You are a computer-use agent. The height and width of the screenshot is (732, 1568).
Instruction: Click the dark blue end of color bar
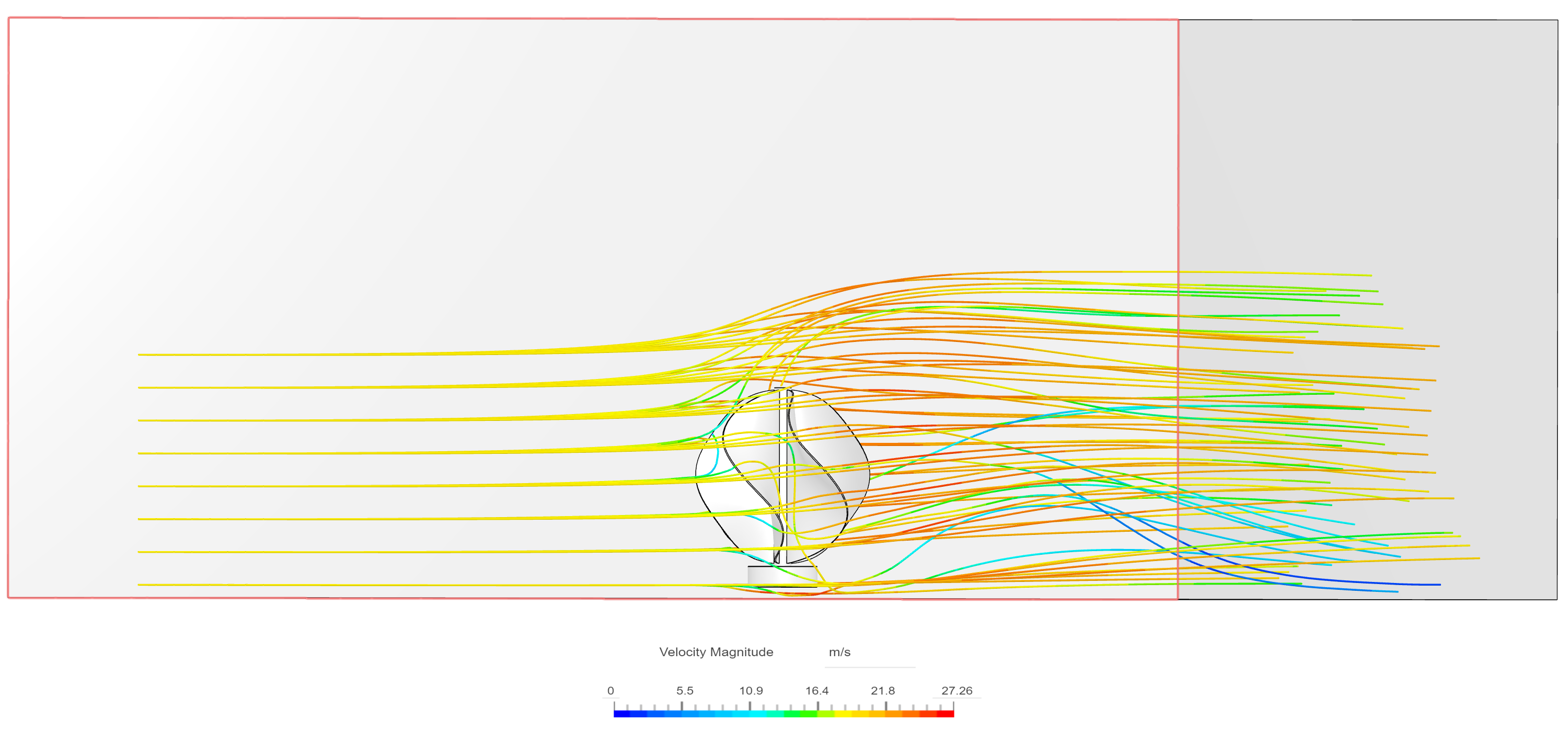tap(620, 714)
